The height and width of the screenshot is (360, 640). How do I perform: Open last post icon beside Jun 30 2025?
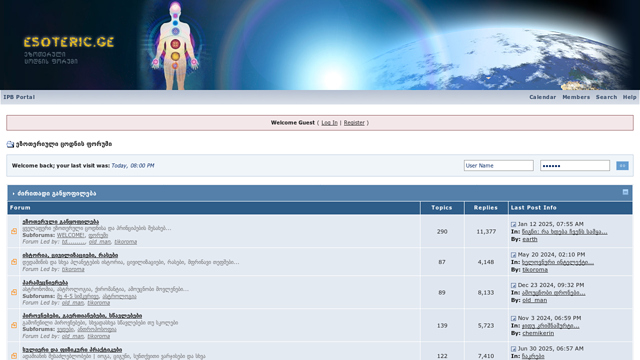coord(513,349)
